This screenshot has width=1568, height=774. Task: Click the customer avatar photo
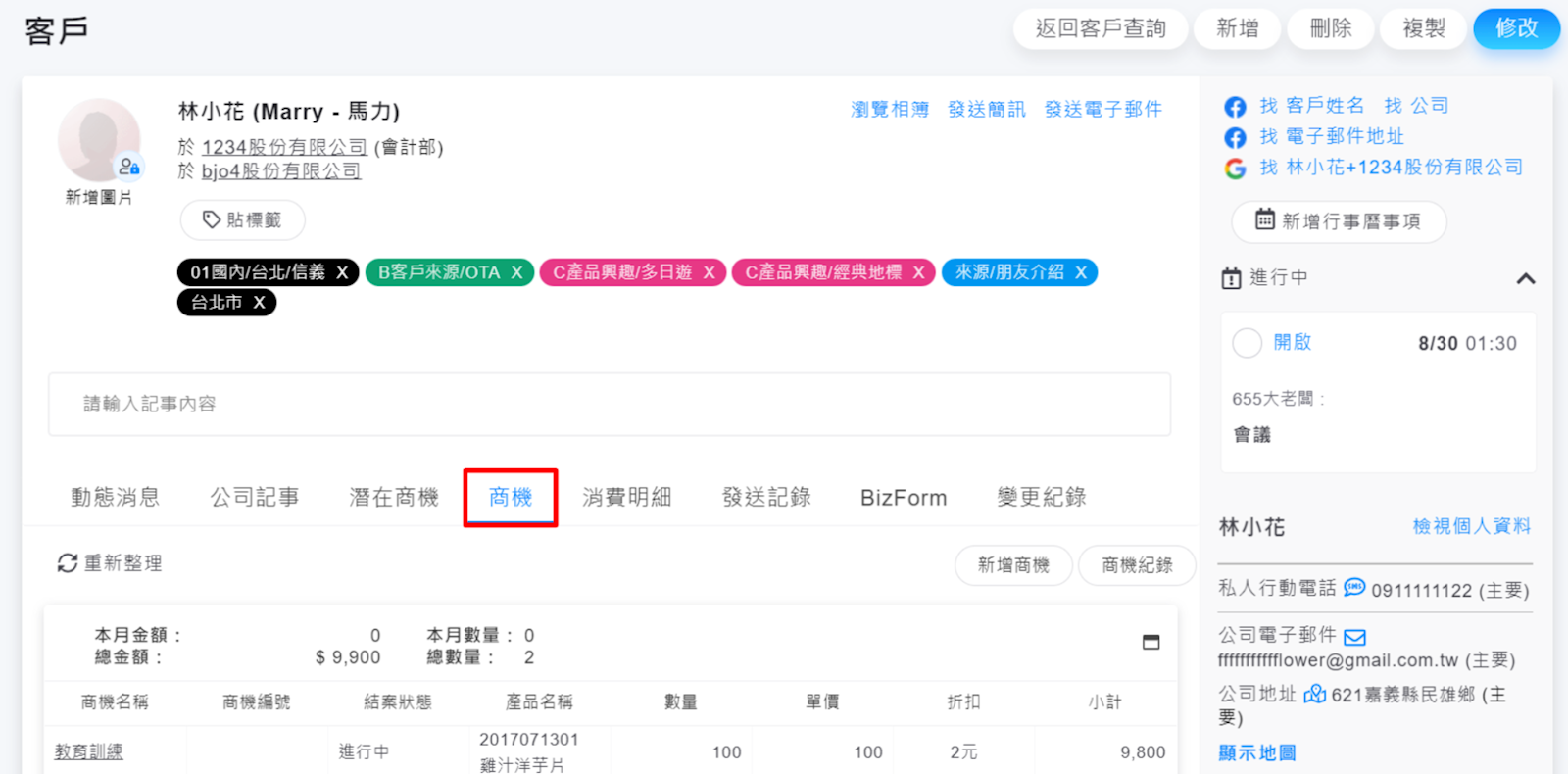pyautogui.click(x=98, y=140)
